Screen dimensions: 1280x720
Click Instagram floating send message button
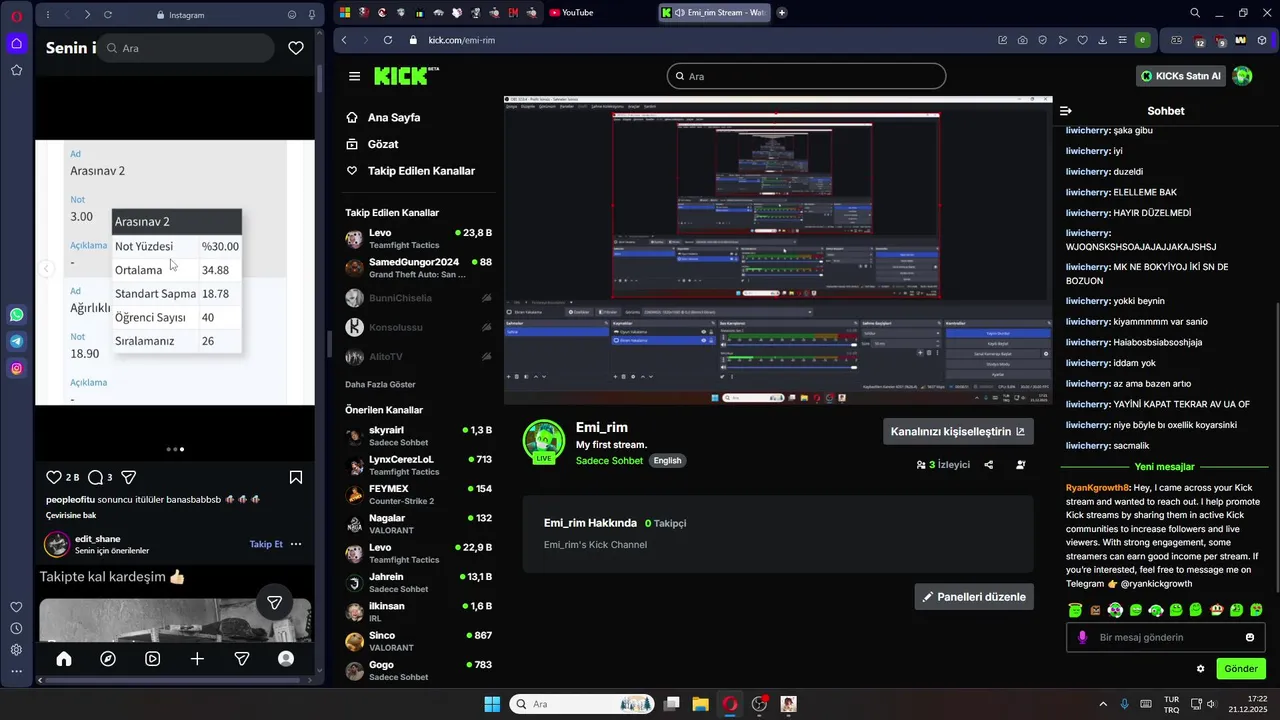tap(274, 602)
